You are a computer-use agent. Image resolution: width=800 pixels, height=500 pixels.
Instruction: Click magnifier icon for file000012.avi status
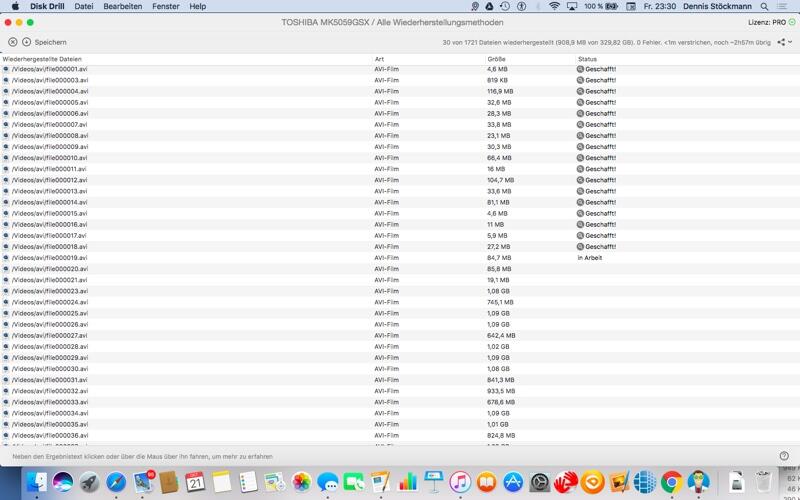coord(581,180)
